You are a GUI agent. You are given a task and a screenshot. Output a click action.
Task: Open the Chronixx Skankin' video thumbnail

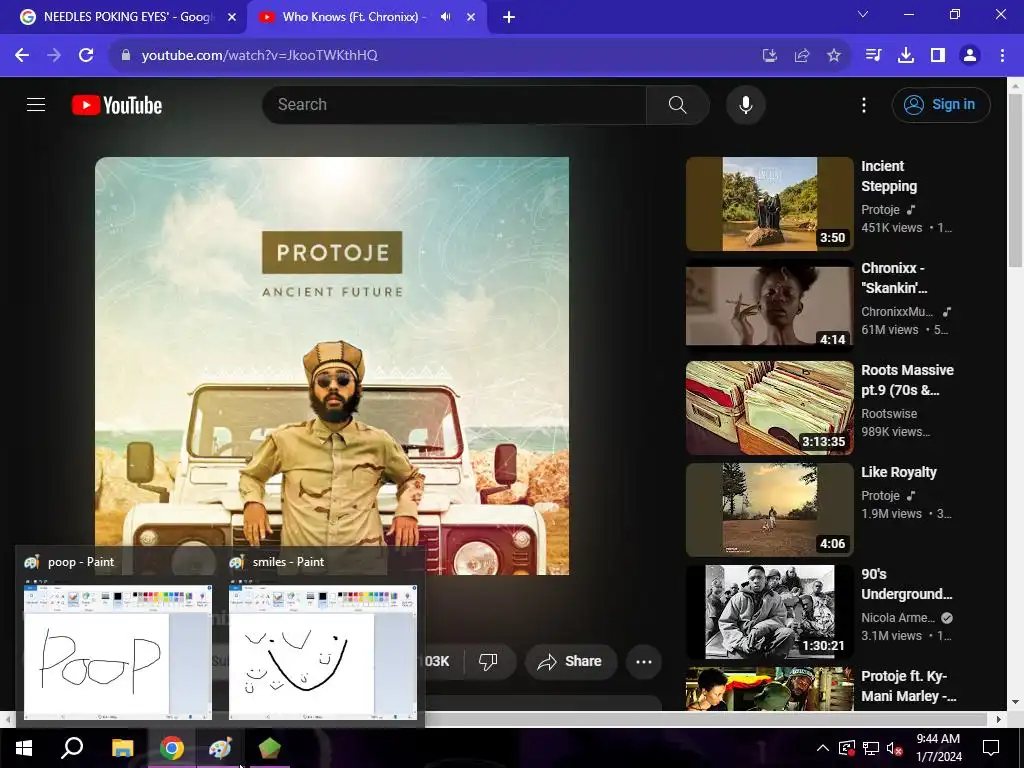(x=769, y=306)
